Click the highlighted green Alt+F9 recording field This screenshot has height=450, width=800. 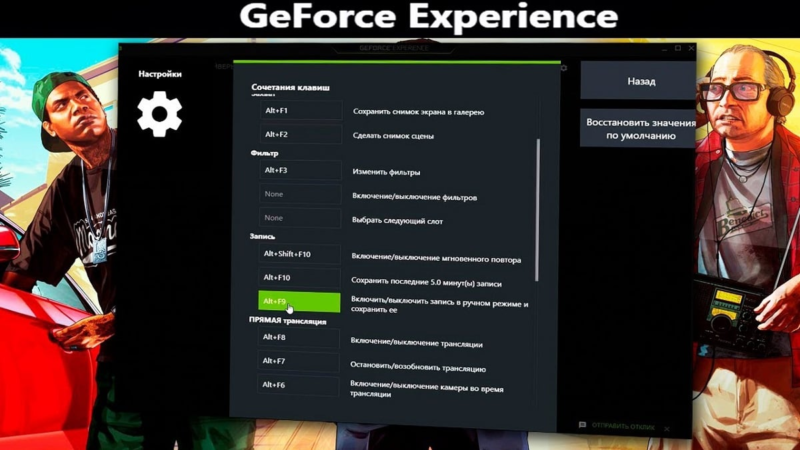299,301
